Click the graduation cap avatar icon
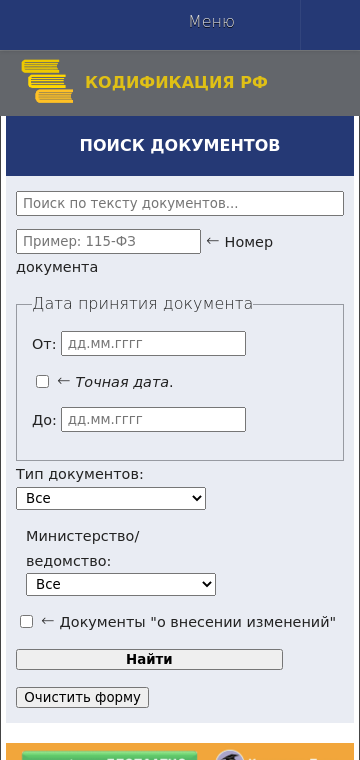Image resolution: width=360 pixels, height=760 pixels. (x=230, y=755)
